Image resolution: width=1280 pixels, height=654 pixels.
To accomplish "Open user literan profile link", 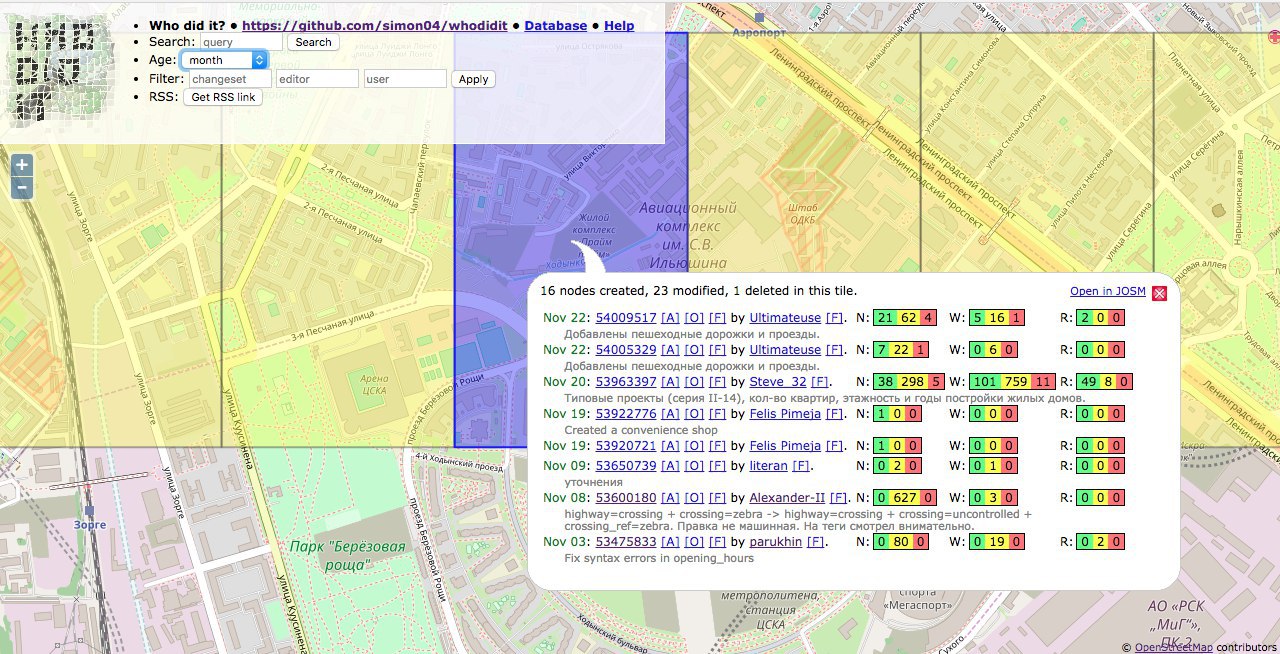I will [x=769, y=465].
